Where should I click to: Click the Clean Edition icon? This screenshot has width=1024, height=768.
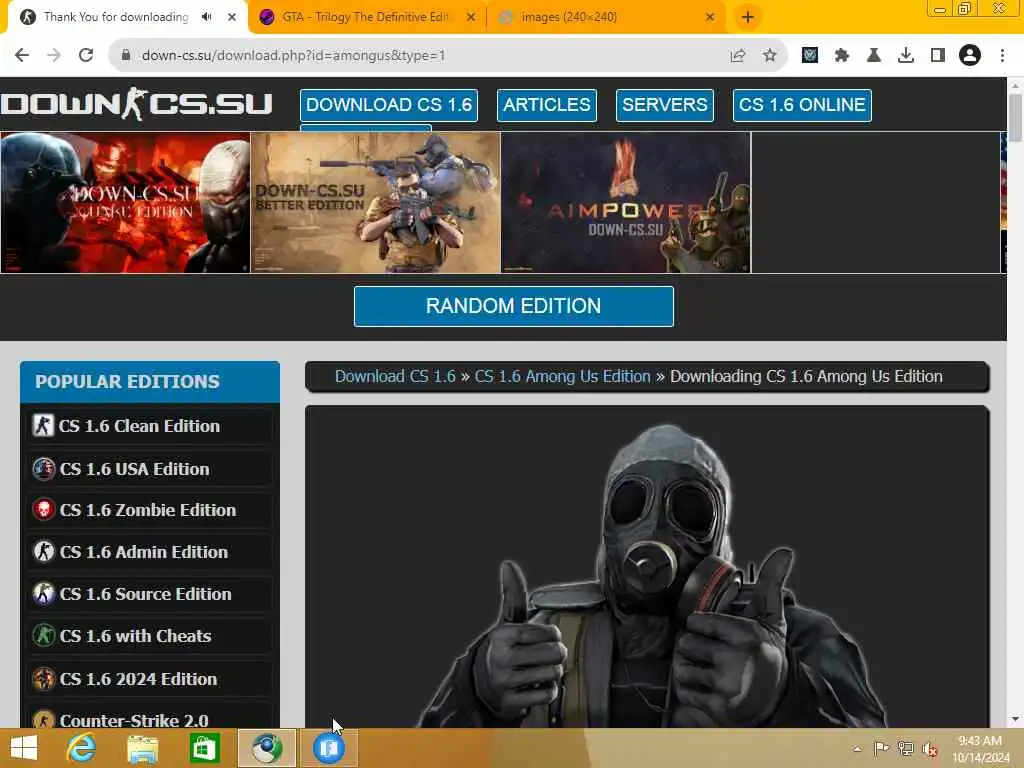coord(43,426)
